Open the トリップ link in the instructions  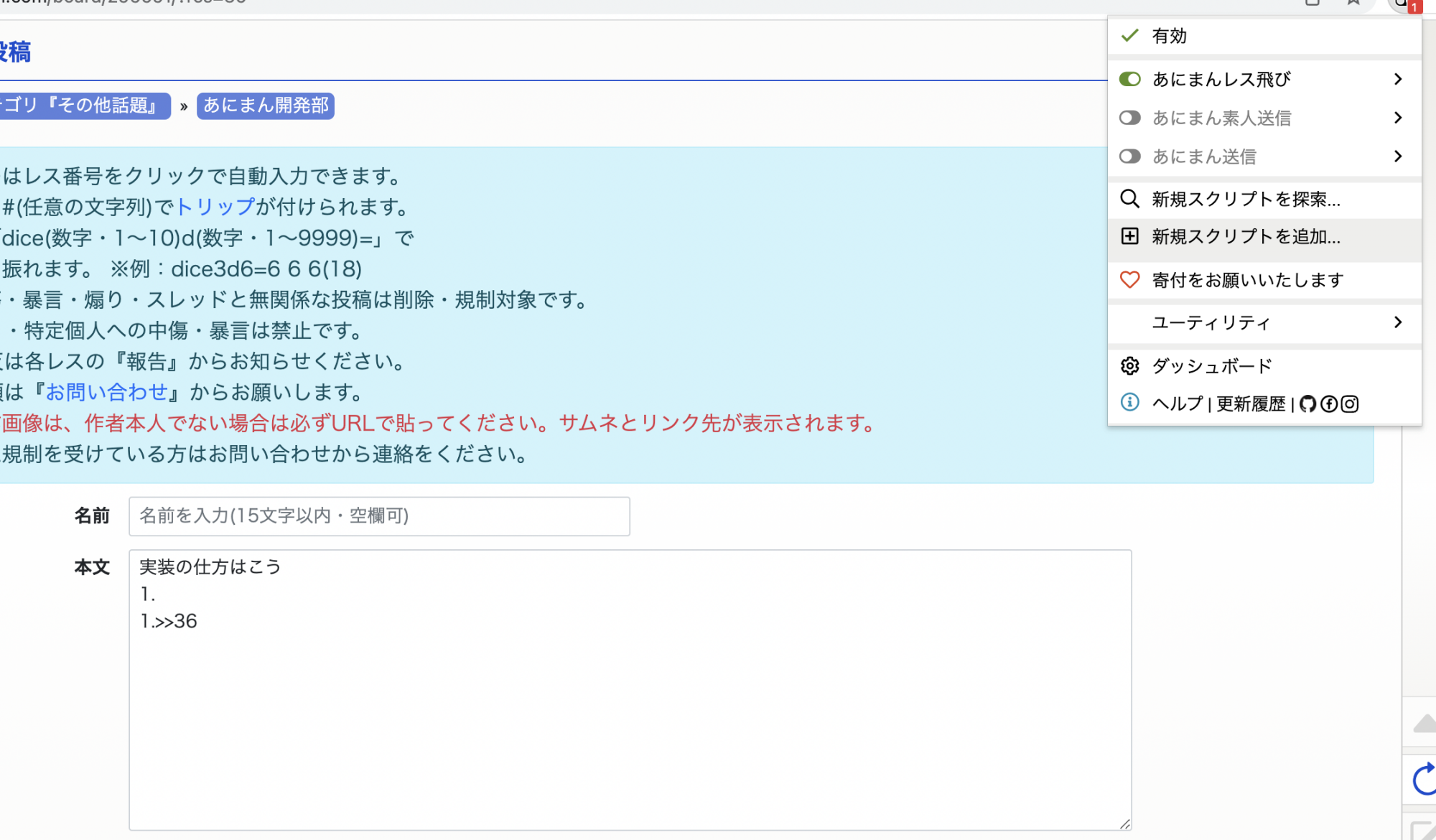(215, 207)
